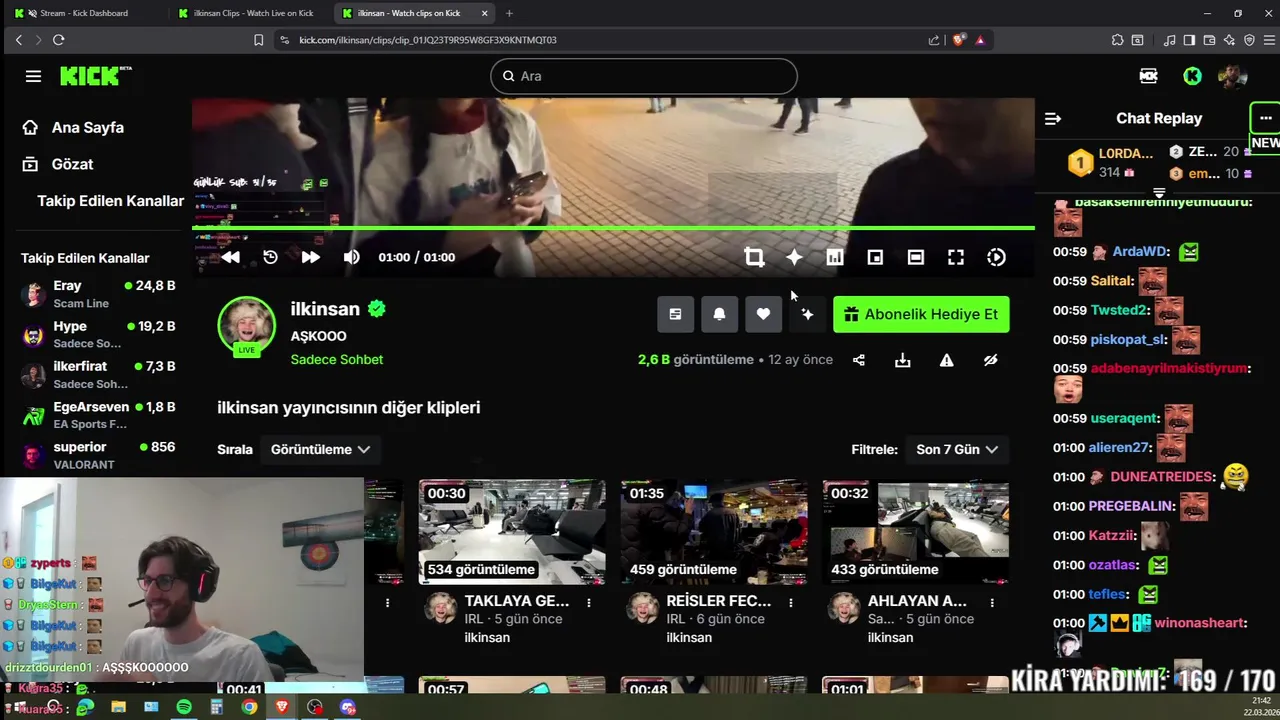Open EgeArseven channel in followed list
Image resolution: width=1280 pixels, height=720 pixels.
pyautogui.click(x=98, y=415)
